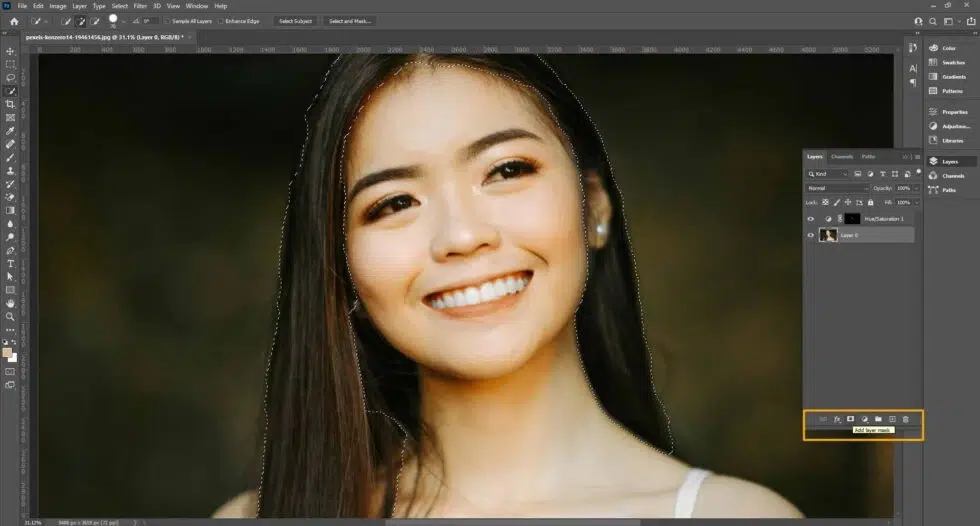Screen dimensions: 980x526
Task: Click the search icon at top right
Action: click(933, 21)
